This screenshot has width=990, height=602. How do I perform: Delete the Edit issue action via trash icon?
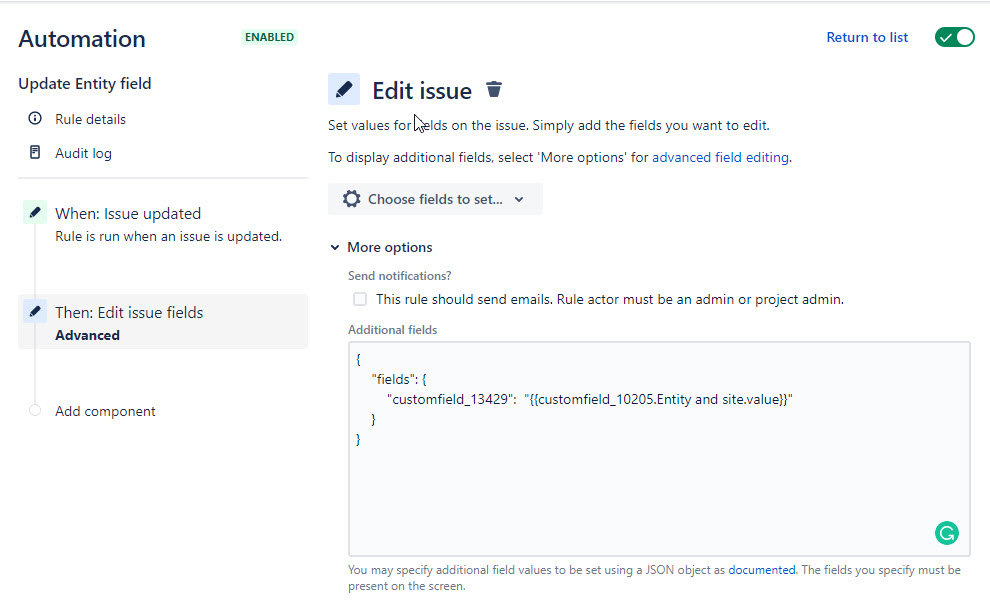(494, 90)
